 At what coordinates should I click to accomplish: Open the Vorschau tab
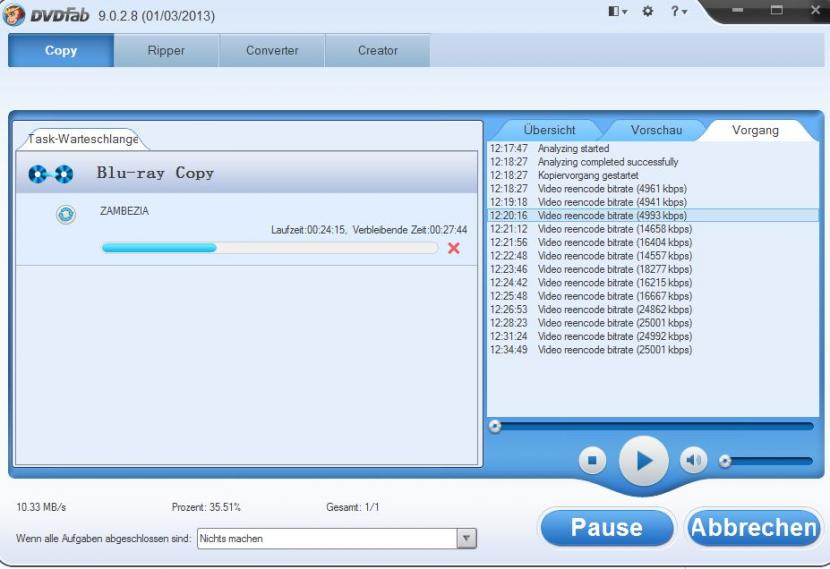656,130
